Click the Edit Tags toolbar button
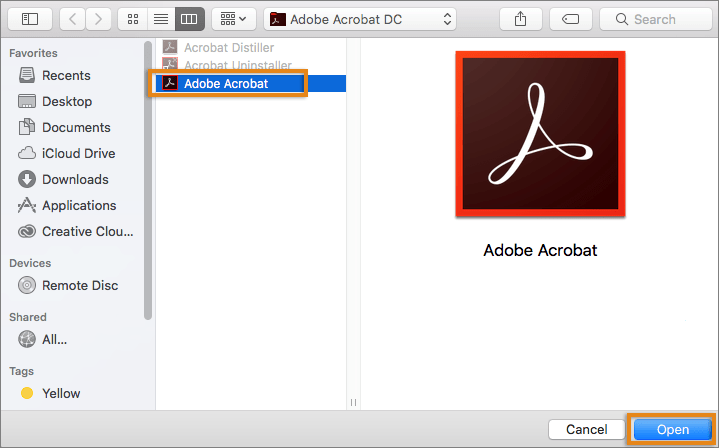 [570, 19]
